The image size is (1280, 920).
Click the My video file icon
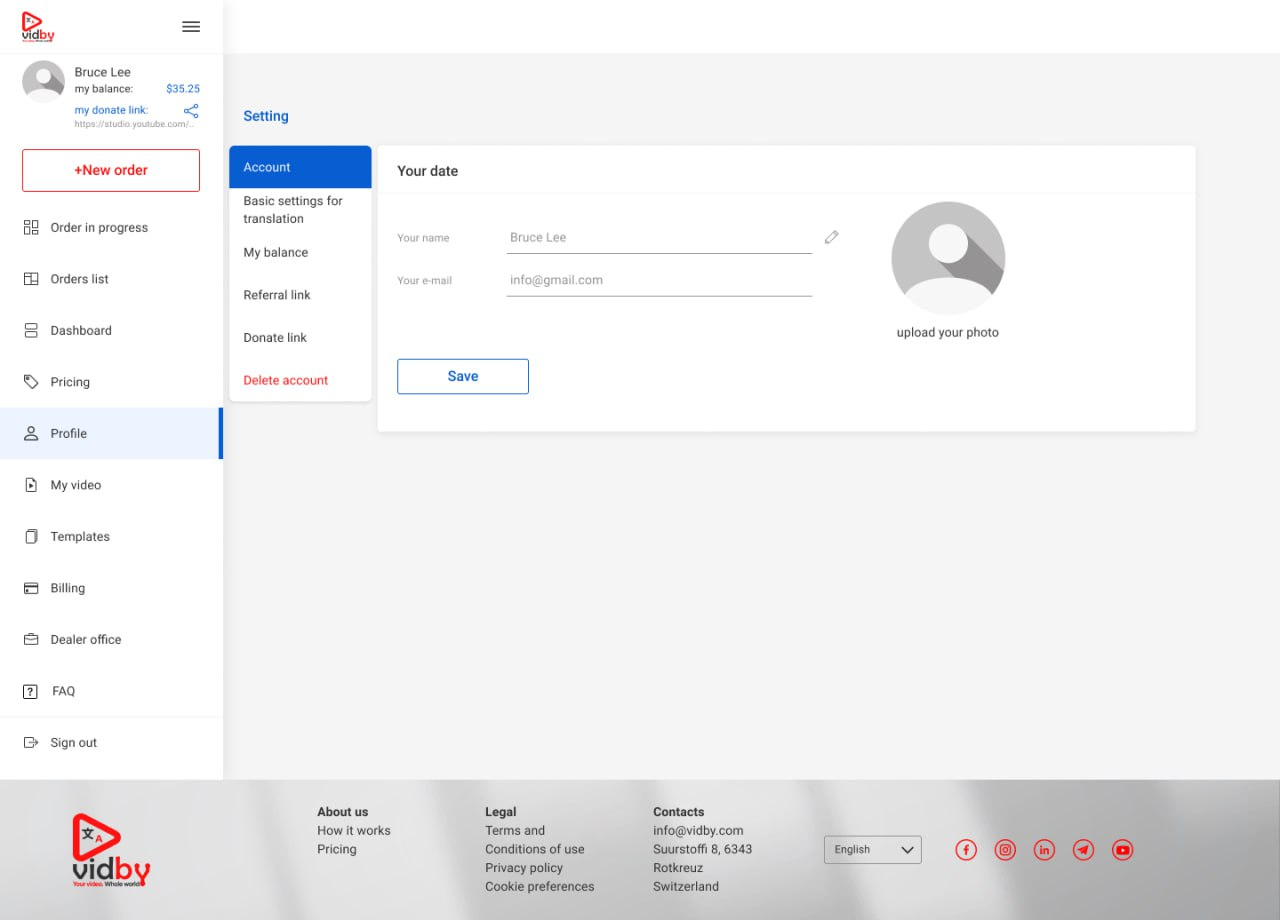pyautogui.click(x=31, y=485)
